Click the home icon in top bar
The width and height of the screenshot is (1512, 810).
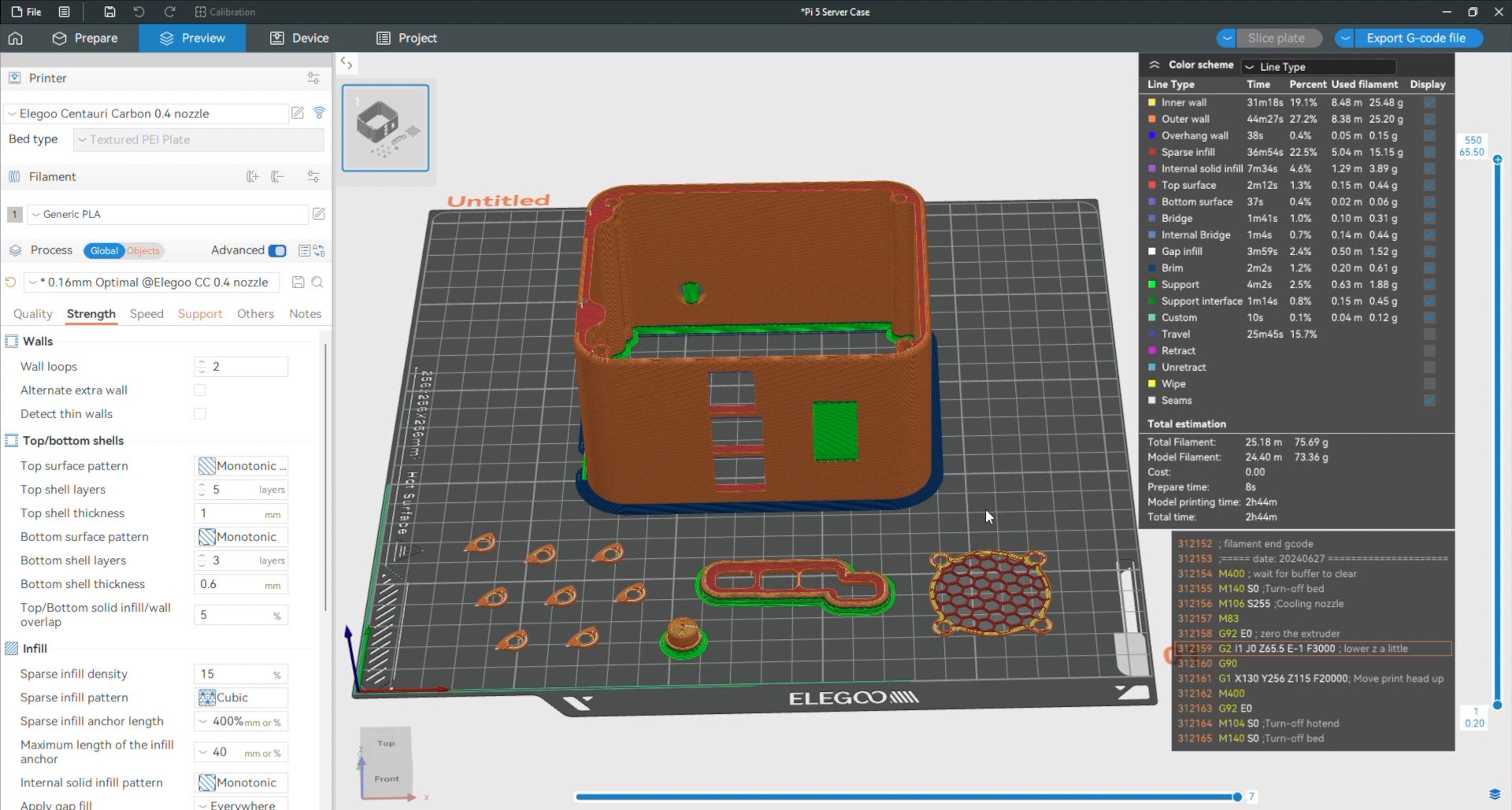pos(16,38)
